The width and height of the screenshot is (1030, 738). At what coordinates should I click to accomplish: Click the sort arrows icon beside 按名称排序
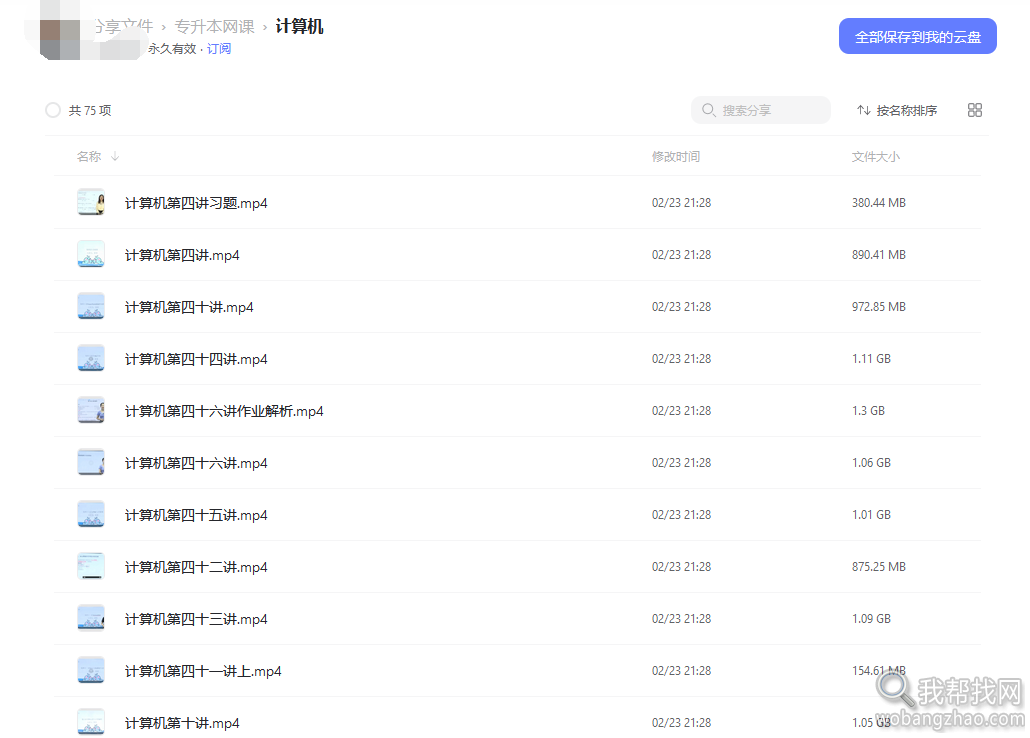pyautogui.click(x=864, y=110)
